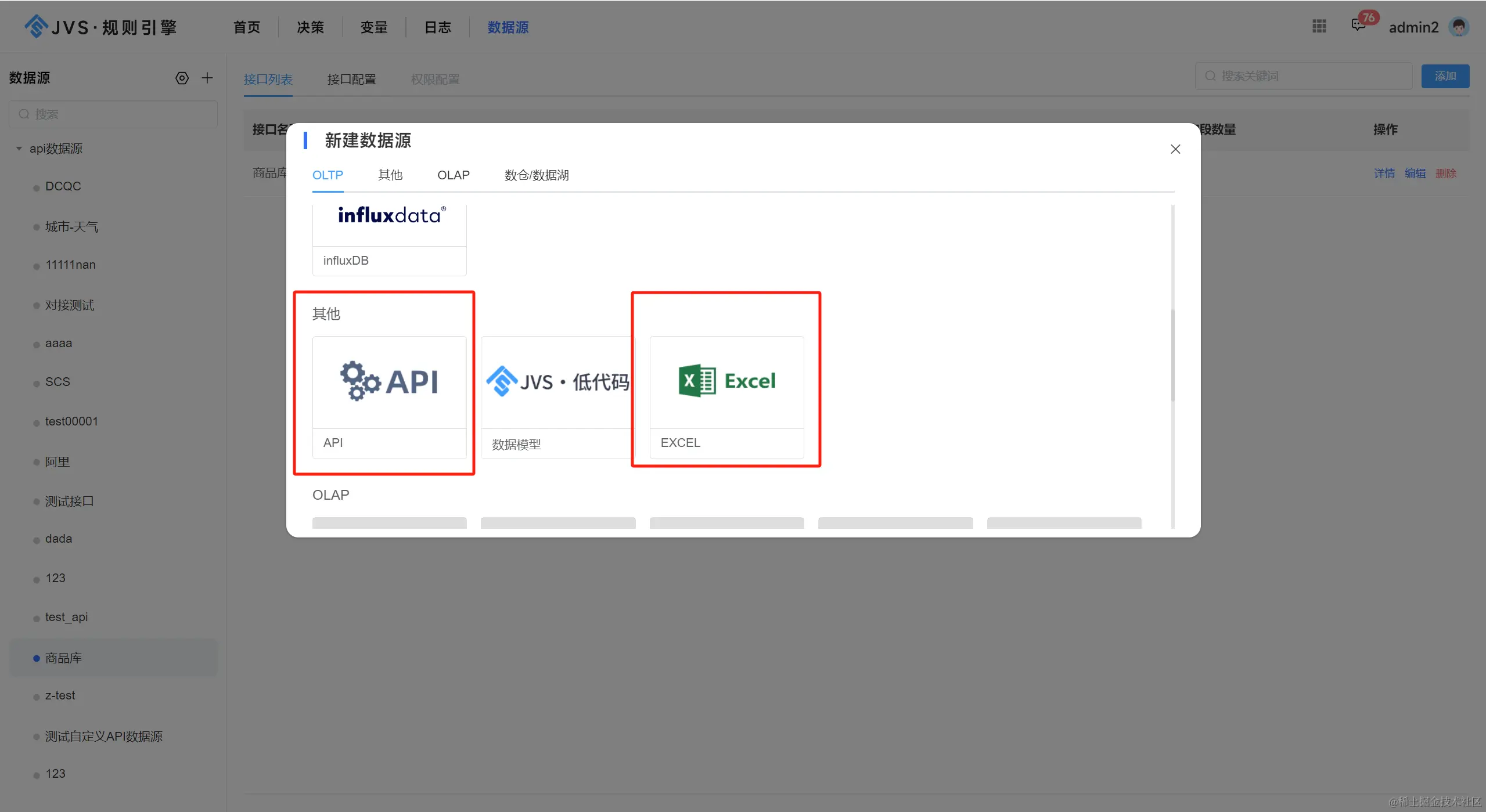Select the API data source card

(389, 396)
